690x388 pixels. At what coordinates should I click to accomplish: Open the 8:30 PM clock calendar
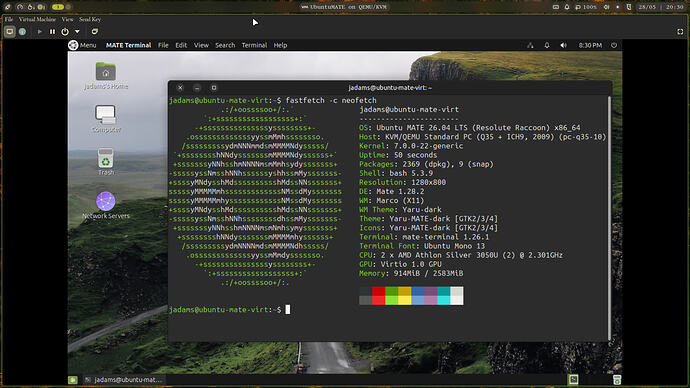[x=590, y=45]
